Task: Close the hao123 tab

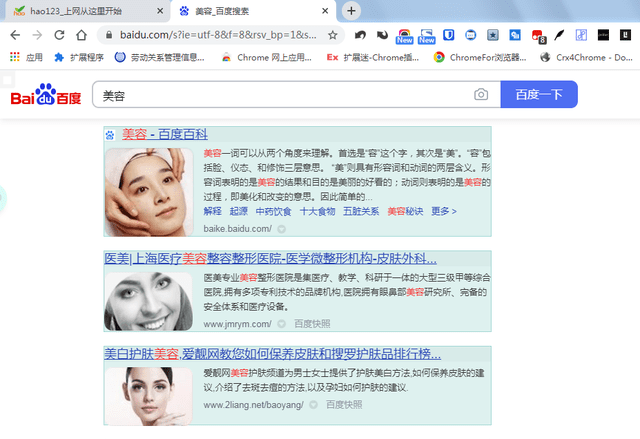Action: (x=160, y=11)
